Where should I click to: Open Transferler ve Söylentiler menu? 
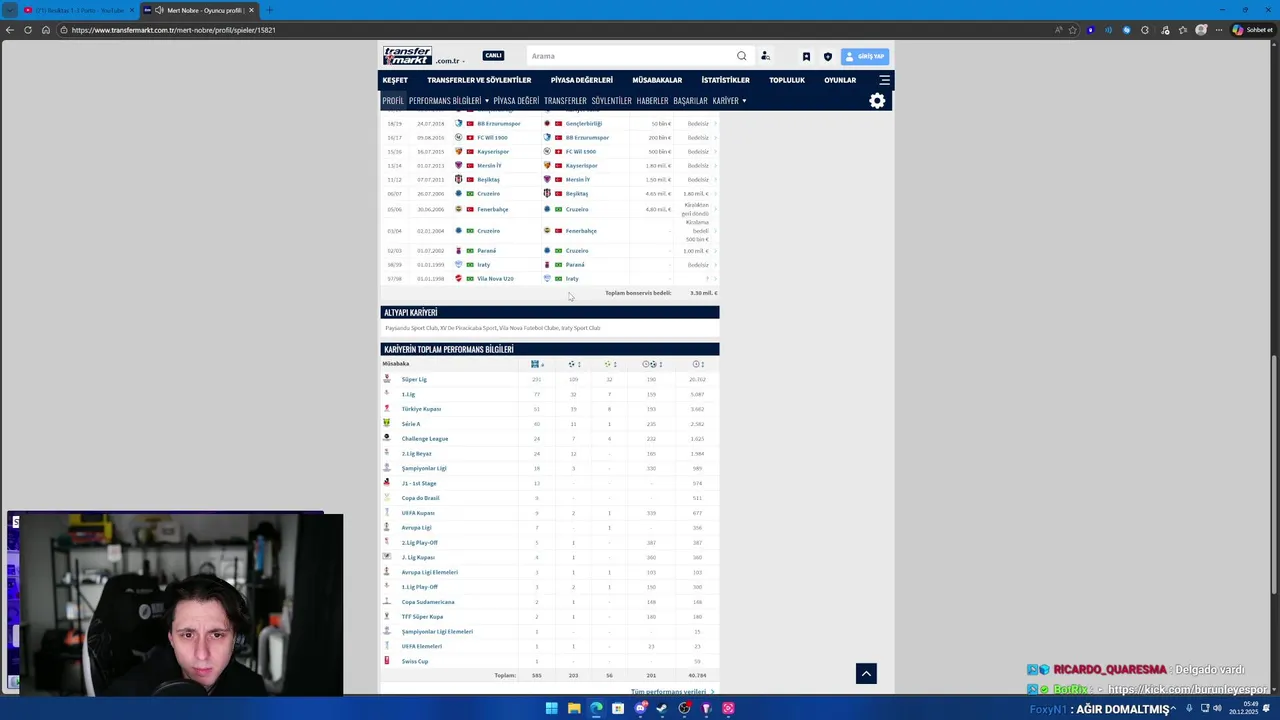point(479,80)
